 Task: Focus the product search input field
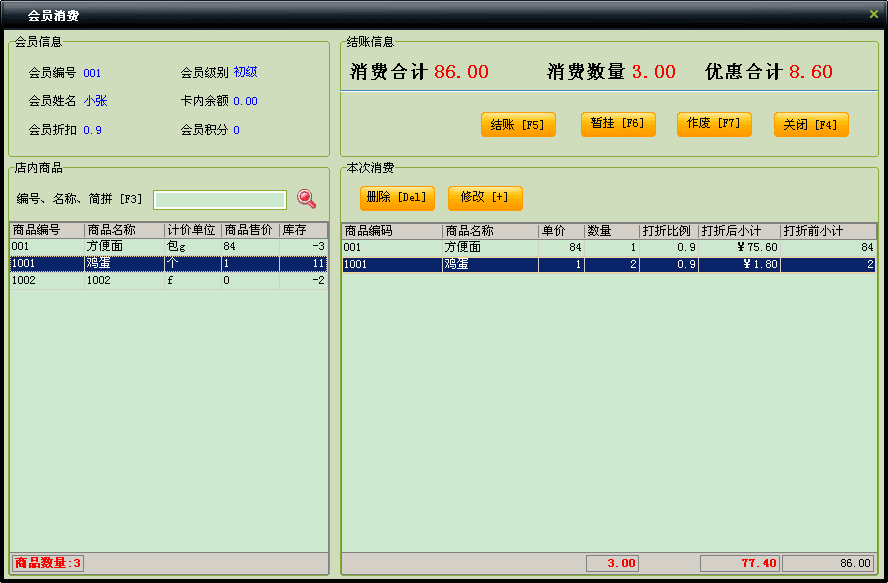(220, 200)
